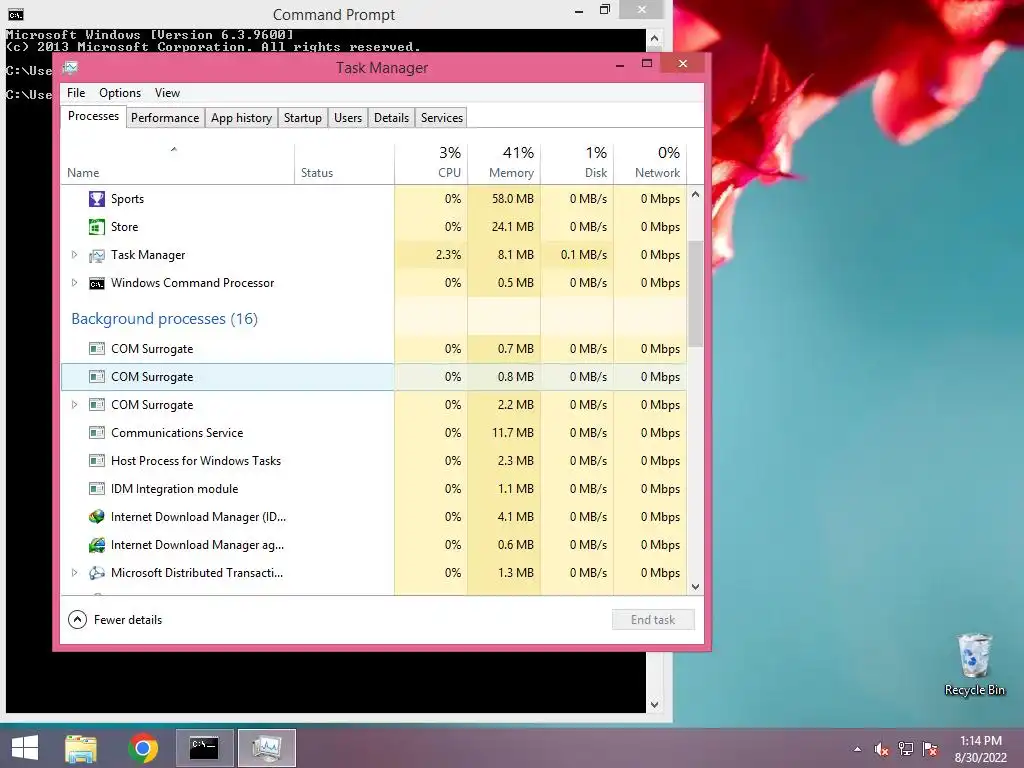Click the Background processes (16) heading
Image resolution: width=1024 pixels, height=768 pixels.
pyautogui.click(x=165, y=319)
